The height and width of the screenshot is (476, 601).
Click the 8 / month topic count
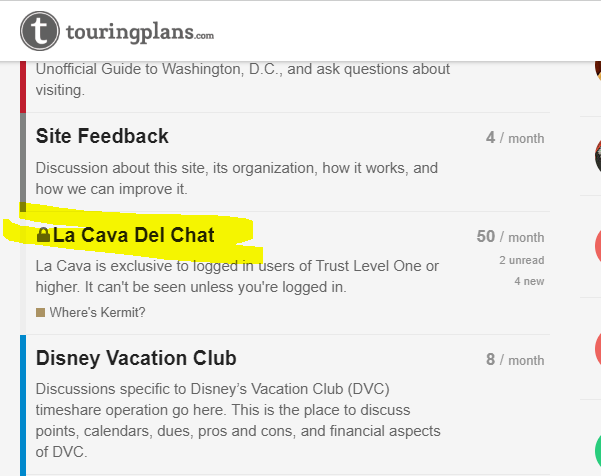pyautogui.click(x=514, y=360)
